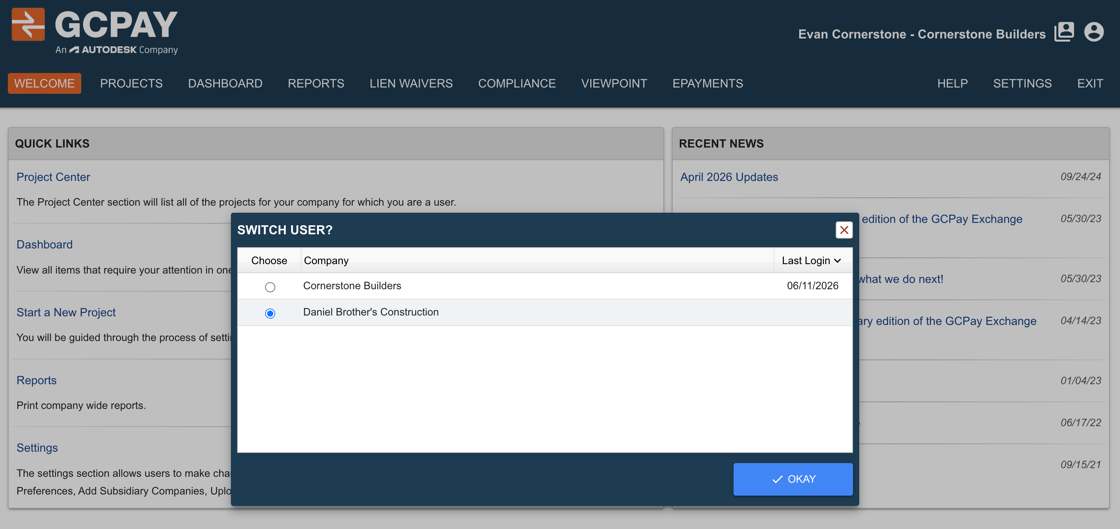Click the RECENT NEWS panel header
The image size is (1120, 529).
coord(891,143)
